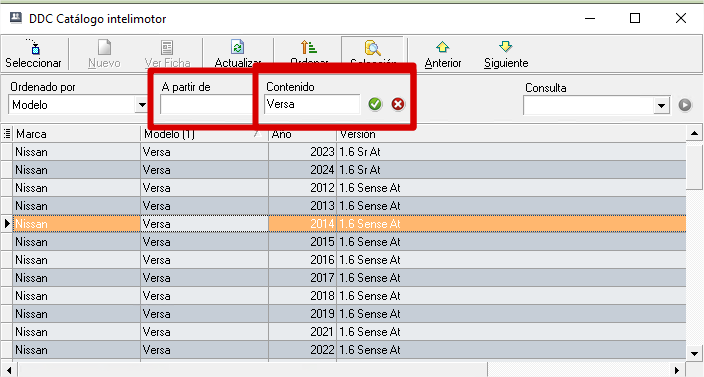
Task: Move to the next record with Siguiente
Action: click(x=506, y=53)
